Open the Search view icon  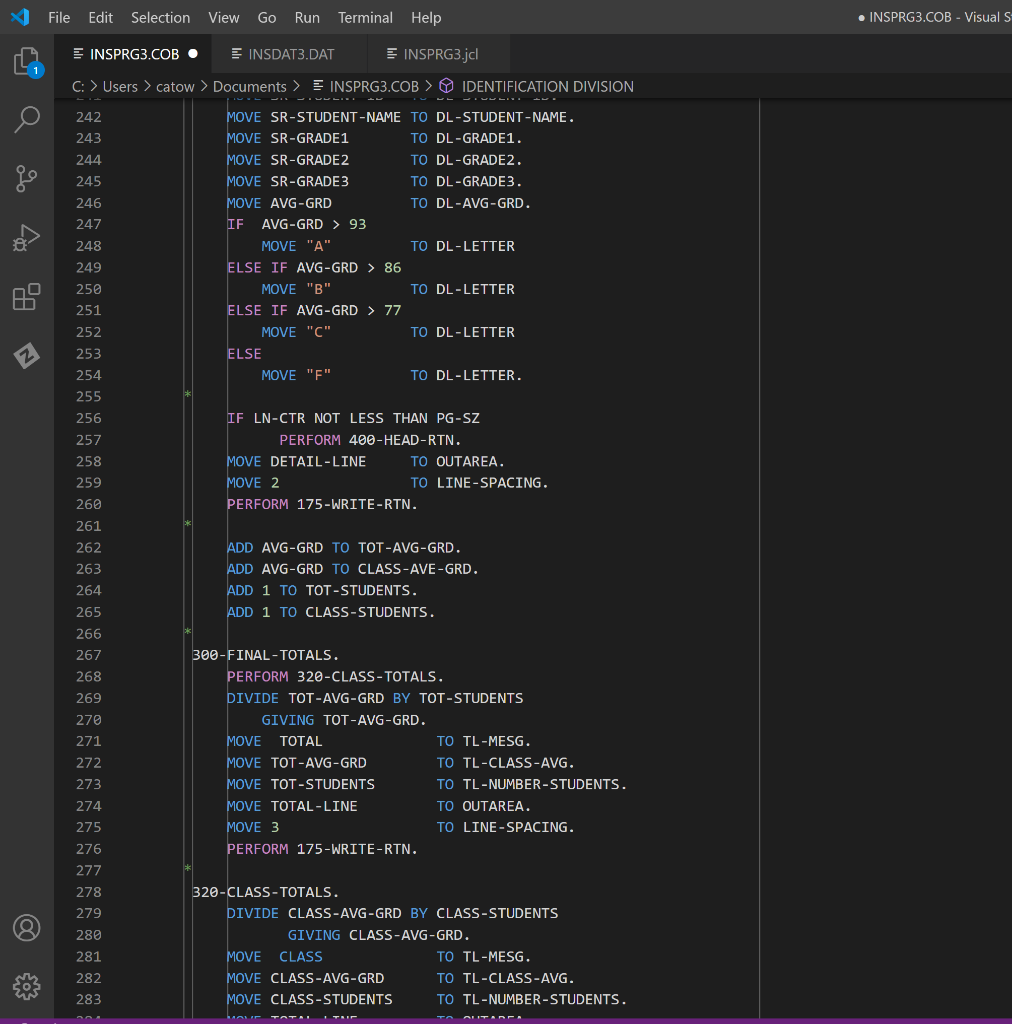point(27,120)
